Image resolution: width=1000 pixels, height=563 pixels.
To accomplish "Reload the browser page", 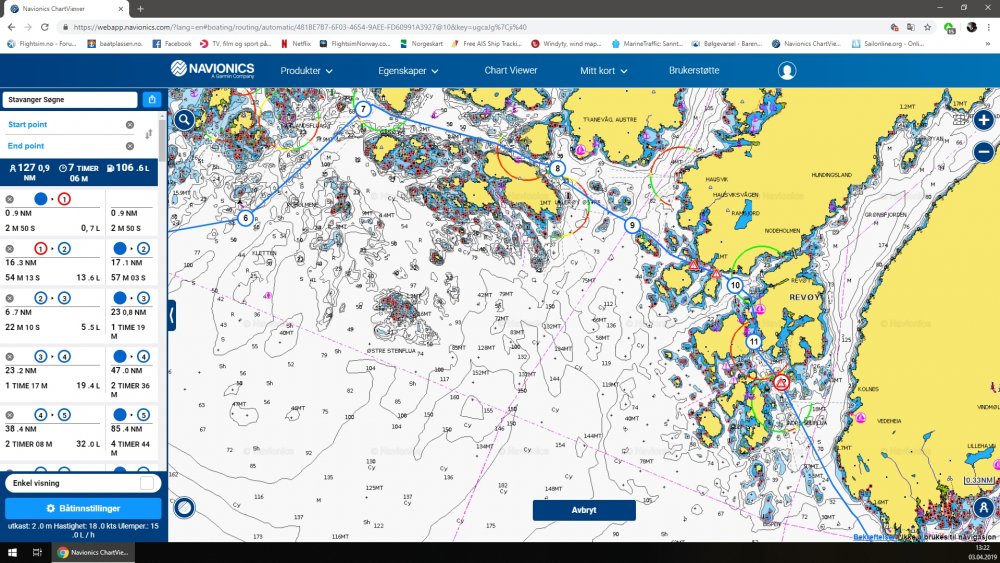I will (x=45, y=27).
